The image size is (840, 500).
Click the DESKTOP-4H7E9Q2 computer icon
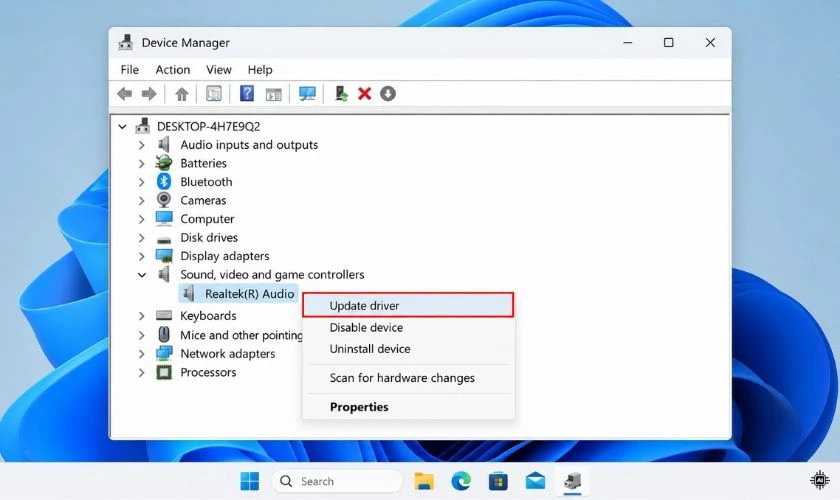tap(142, 126)
